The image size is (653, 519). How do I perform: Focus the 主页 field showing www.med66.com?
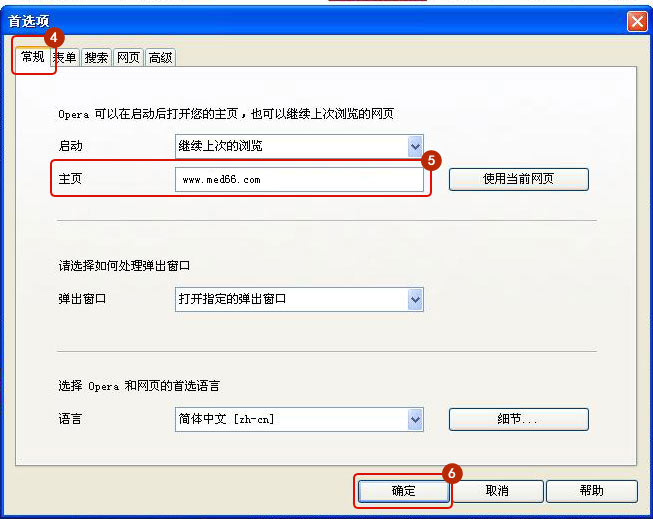tap(299, 180)
